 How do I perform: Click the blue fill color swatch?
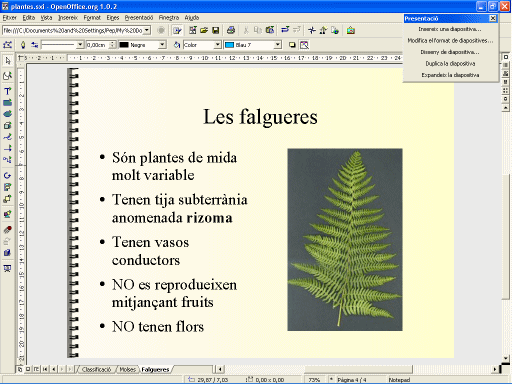pyautogui.click(x=229, y=45)
